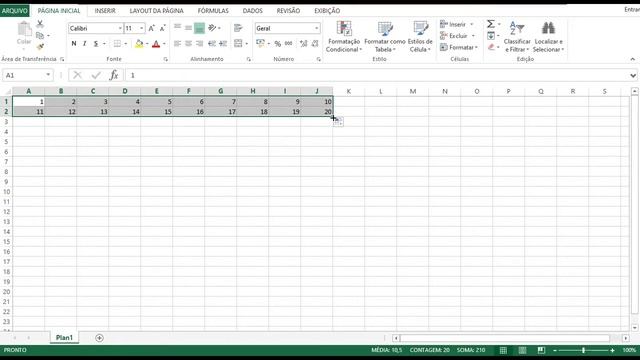Switch to Page Layout view icon
Viewport: 640px width, 360px height.
[522, 350]
